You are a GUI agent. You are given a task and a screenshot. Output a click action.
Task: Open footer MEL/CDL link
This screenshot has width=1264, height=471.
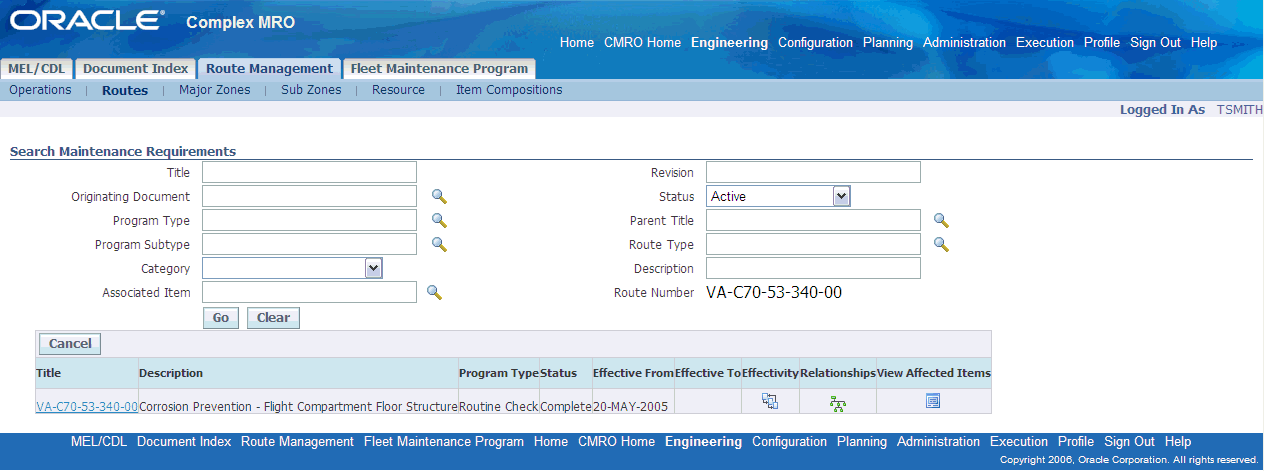99,441
